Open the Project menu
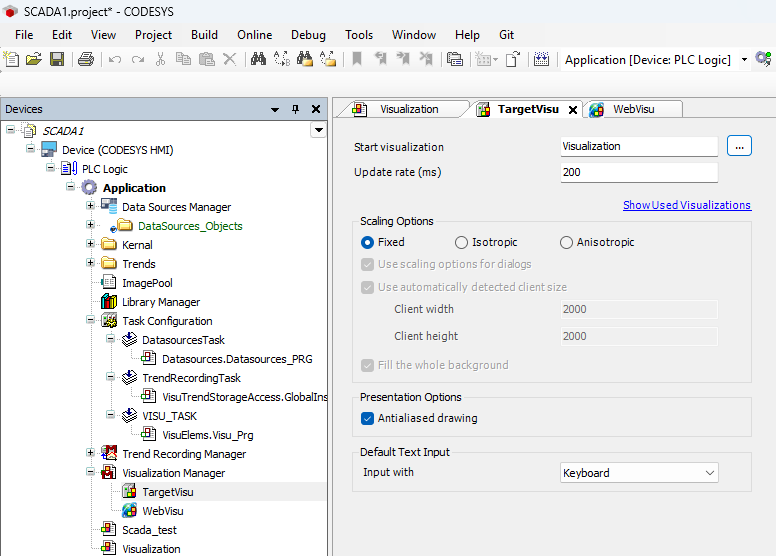776x556 pixels. tap(153, 35)
